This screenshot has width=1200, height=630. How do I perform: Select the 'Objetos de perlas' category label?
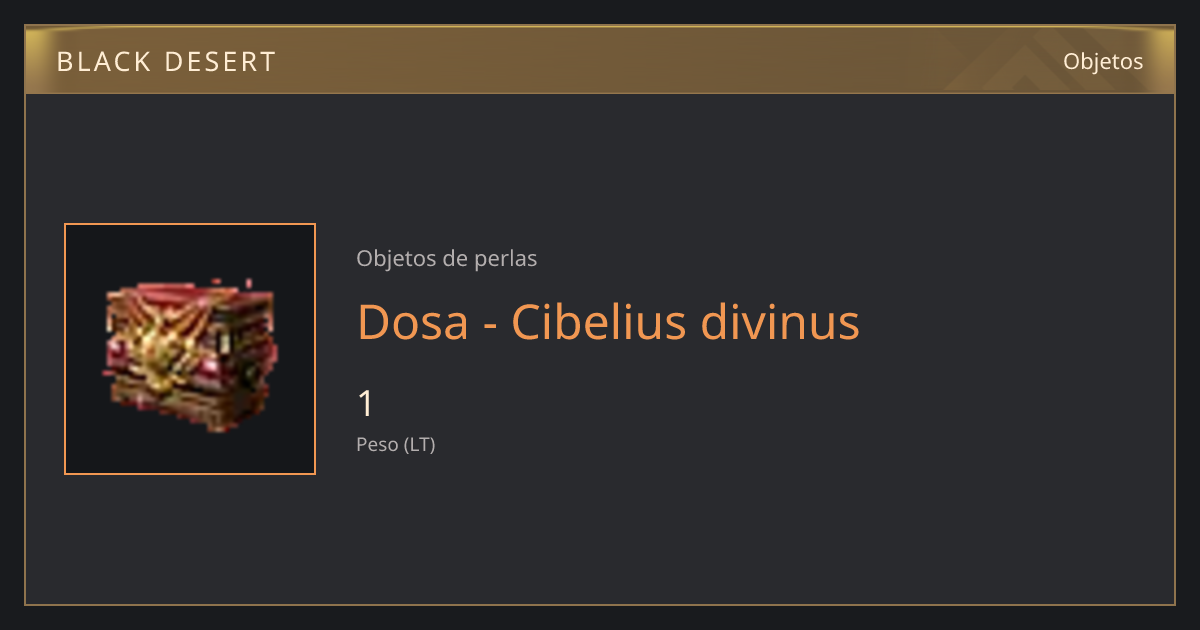[447, 258]
